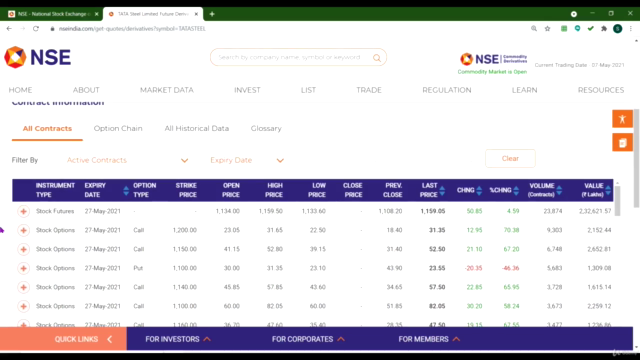Open the extensions puzzle icon

click(604, 29)
